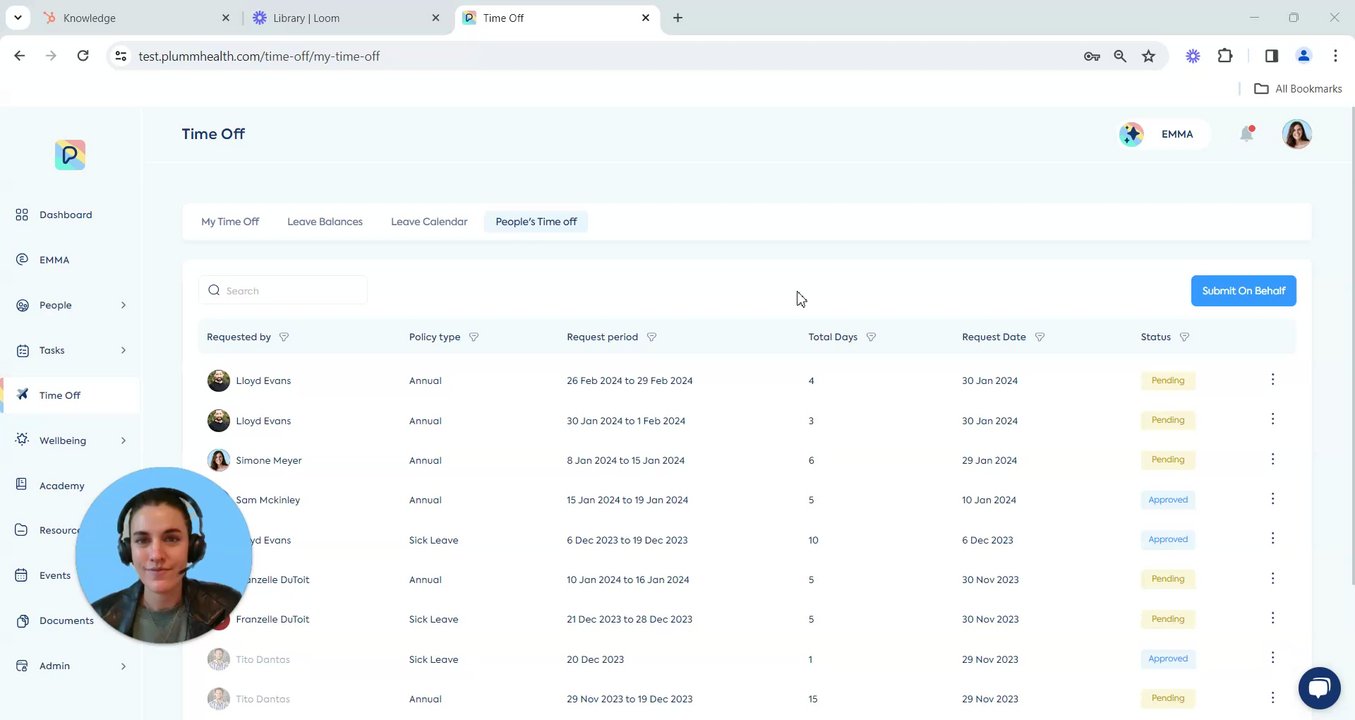Open the Academy sidebar link

click(x=61, y=486)
